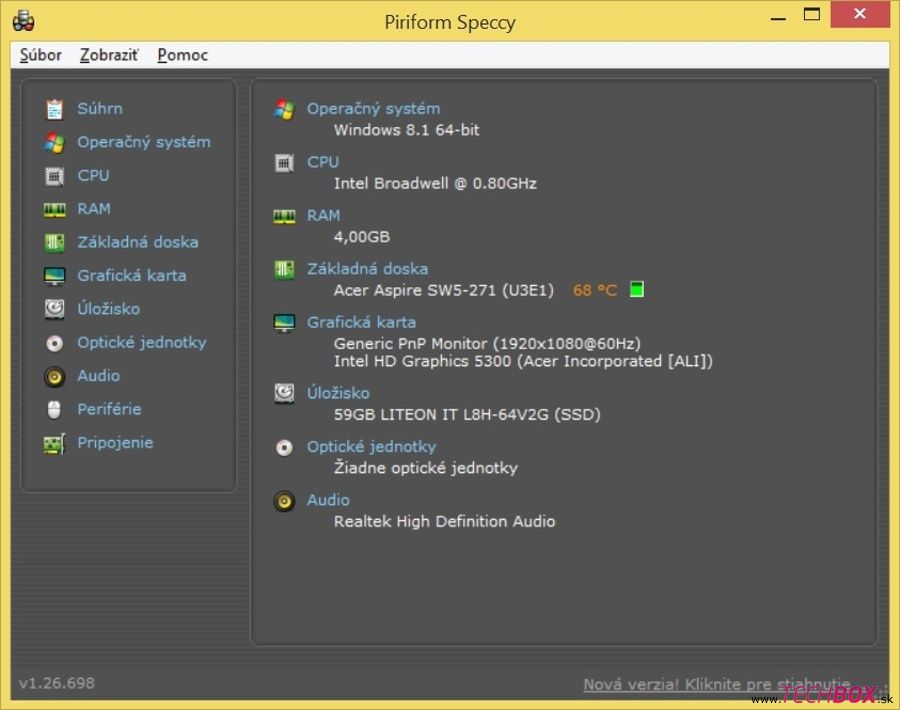The image size is (900, 710).
Task: Click the Generic PnP Monitor text line
Action: pyautogui.click(x=487, y=344)
